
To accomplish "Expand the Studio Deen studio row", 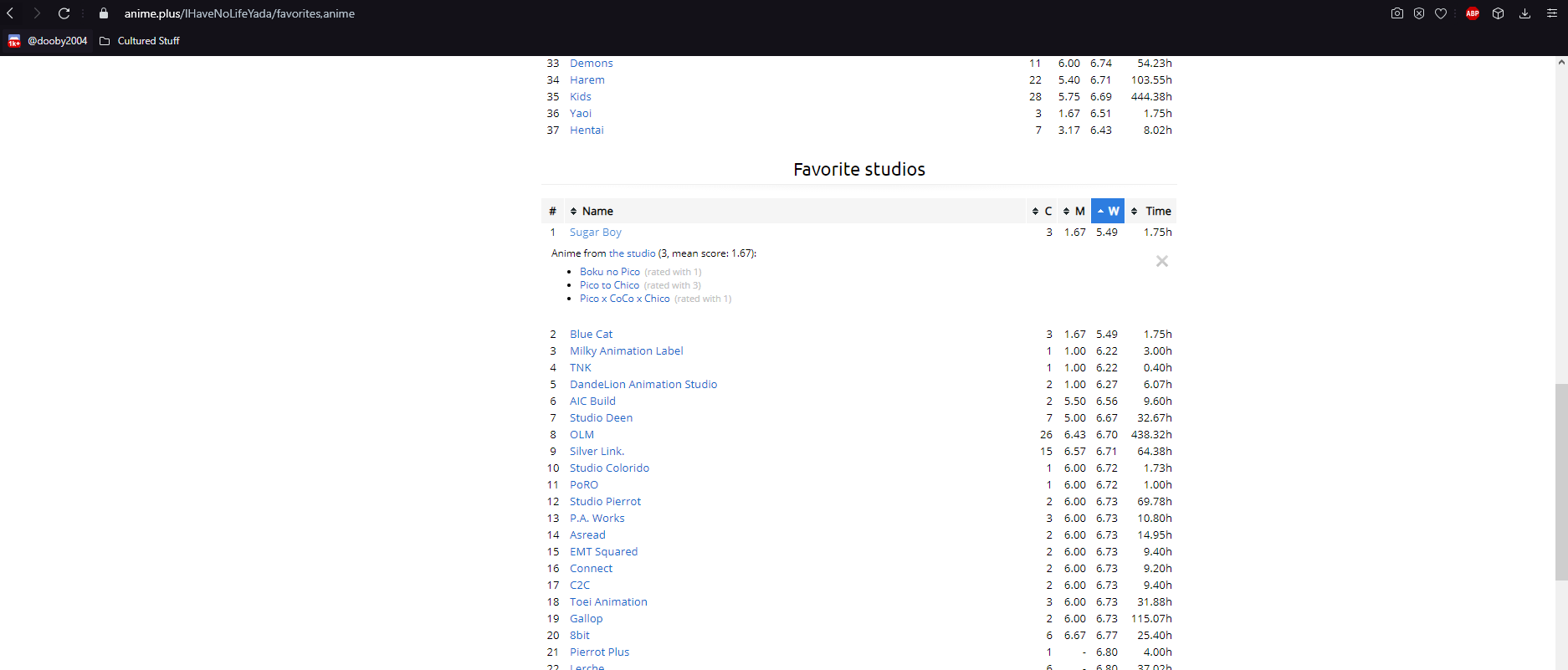I will (601, 418).
